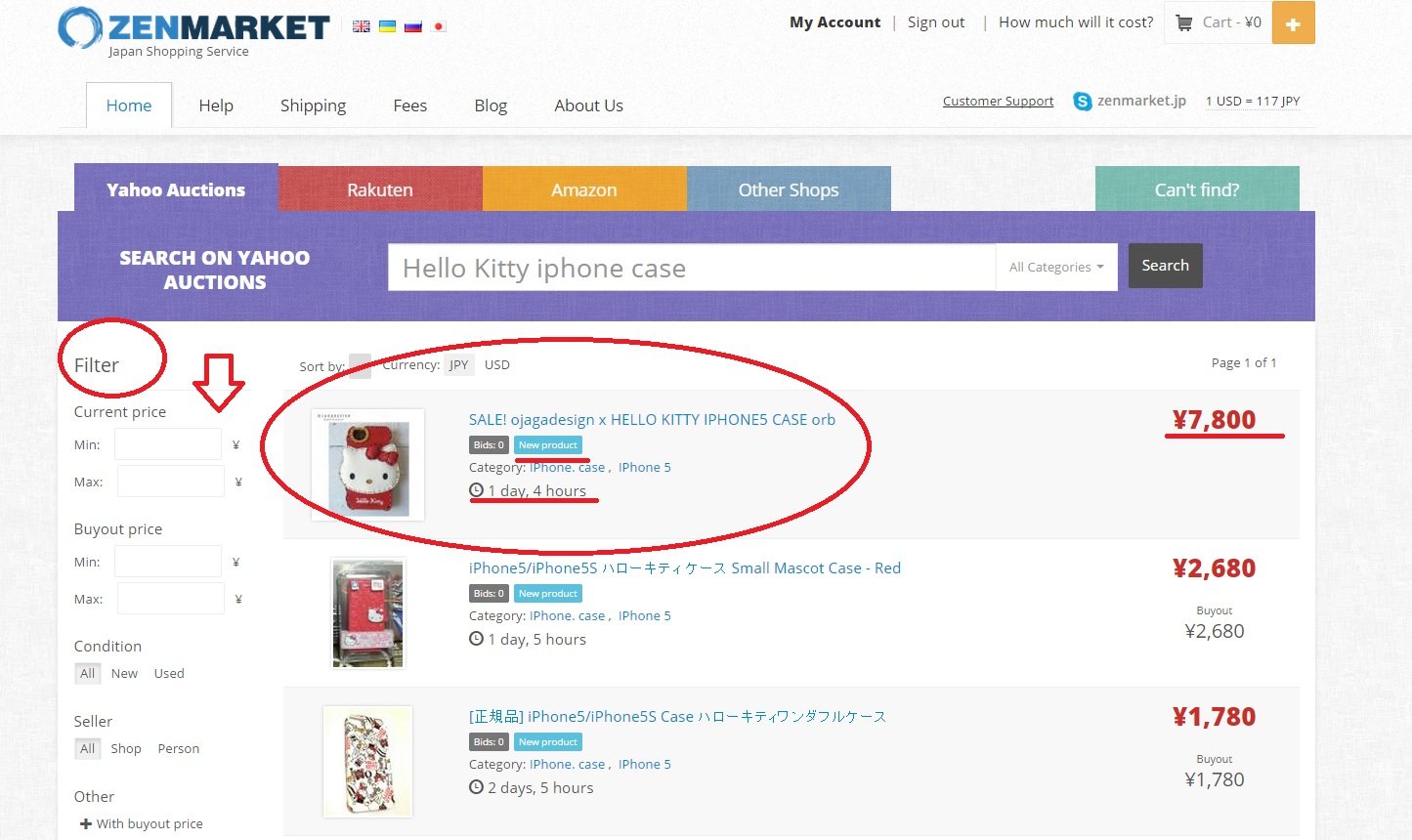Open the Customer Support link

click(997, 101)
